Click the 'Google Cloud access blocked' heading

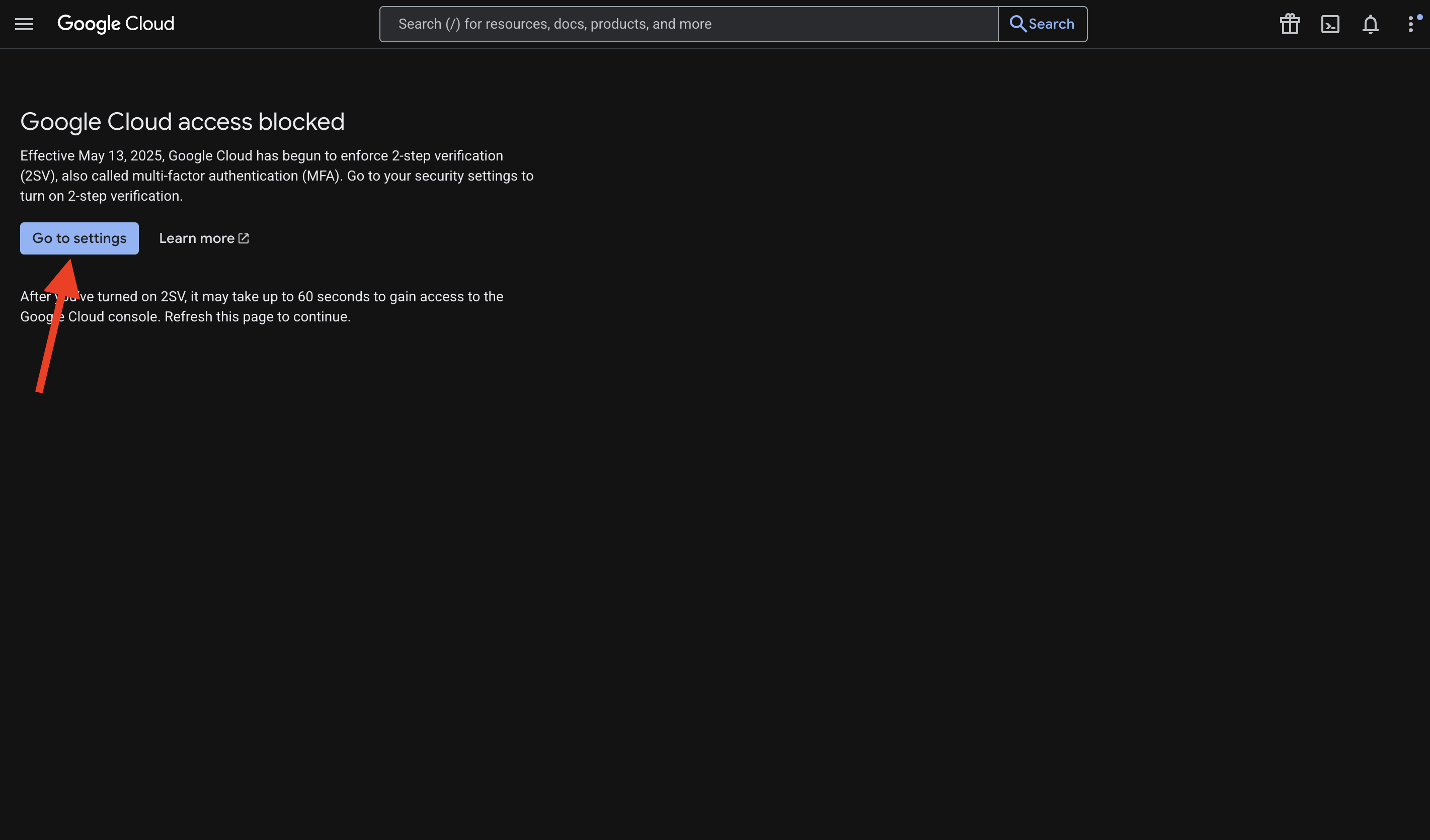[x=182, y=121]
